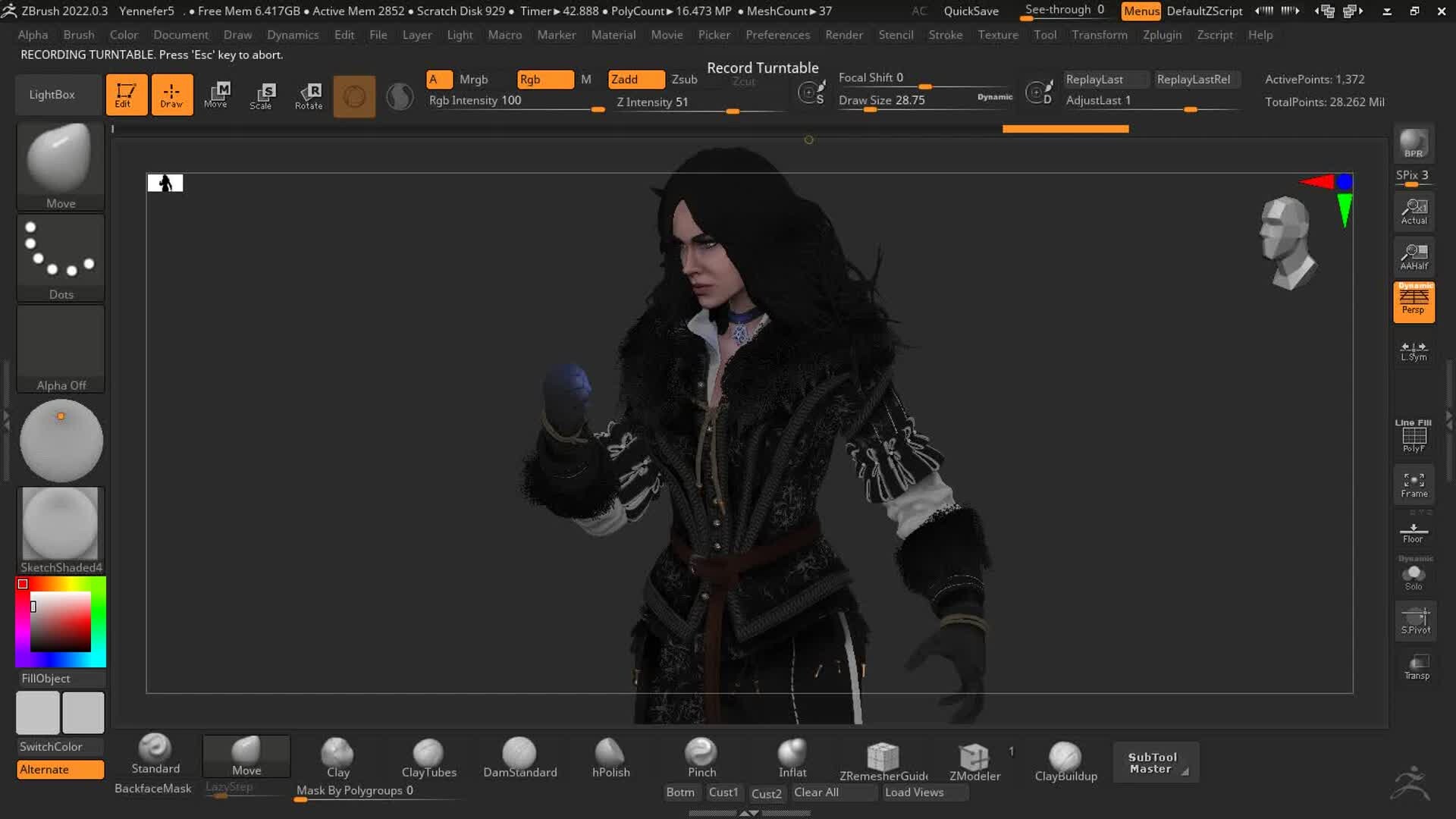Open the Load Views dropdown
Screen dimensions: 1456x819
pyautogui.click(x=924, y=792)
